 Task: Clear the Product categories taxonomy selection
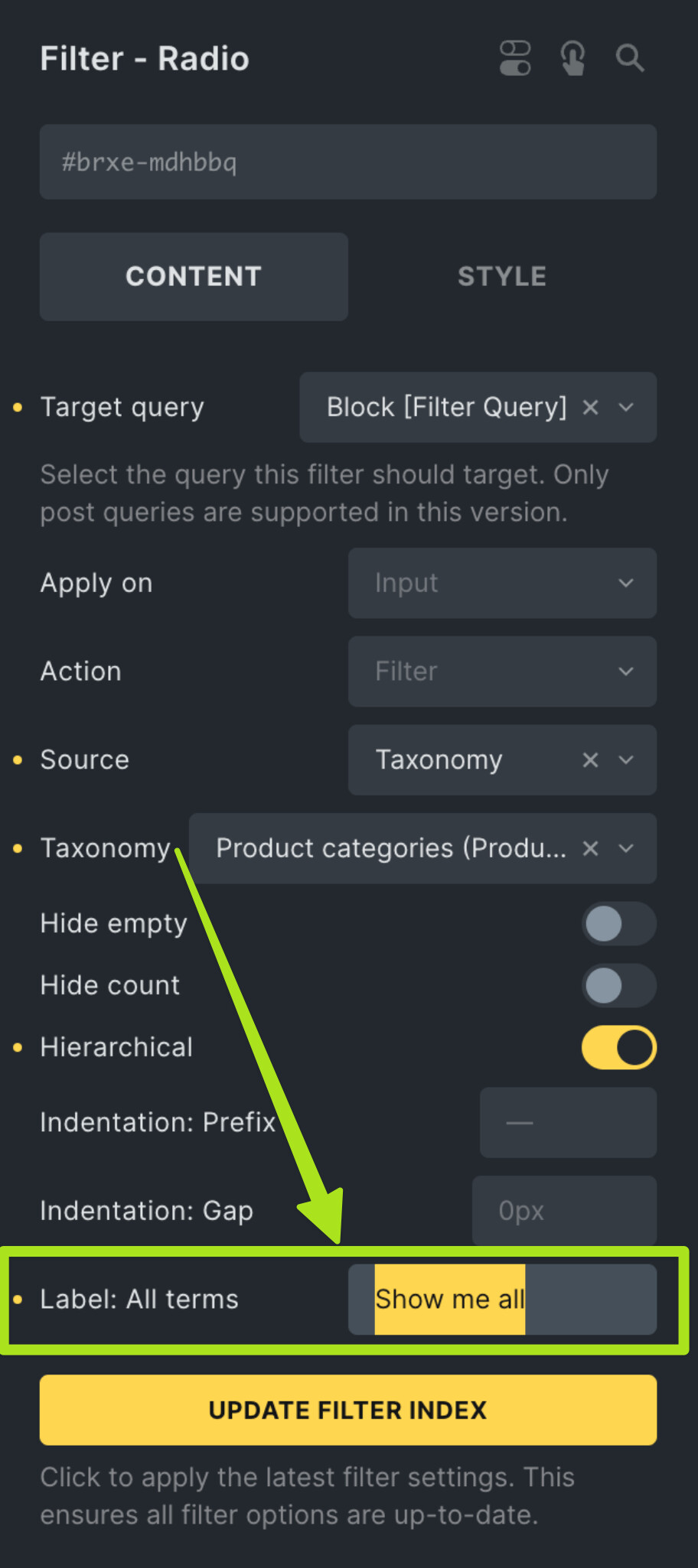pyautogui.click(x=590, y=848)
